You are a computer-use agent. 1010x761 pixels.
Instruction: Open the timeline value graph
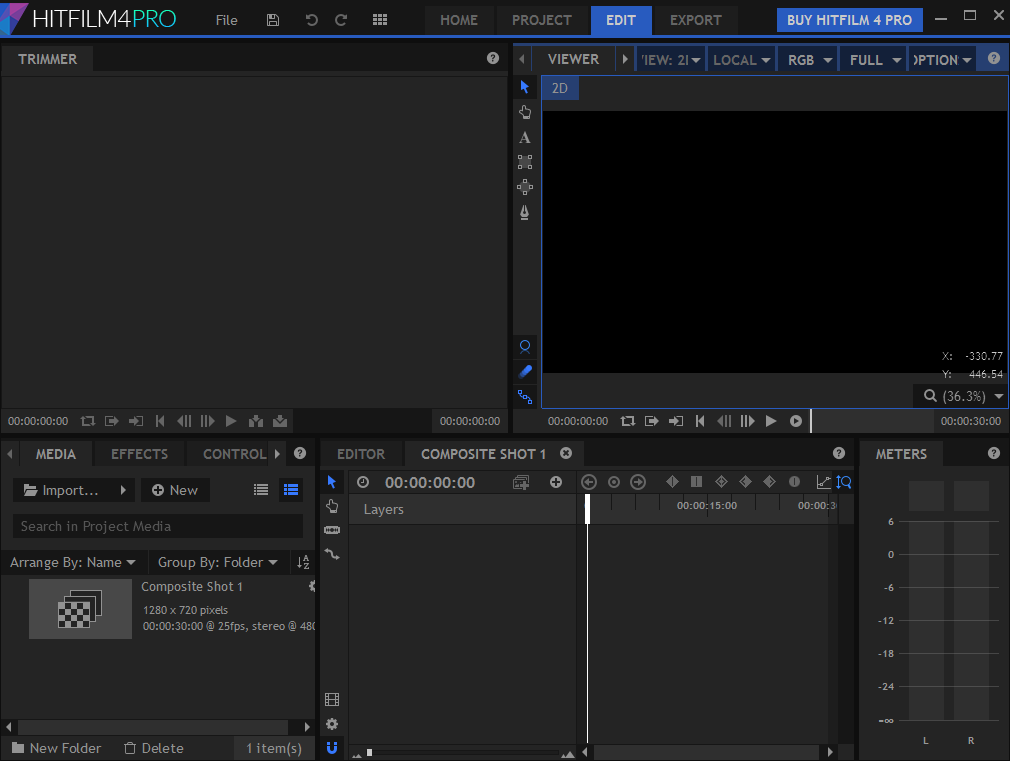pyautogui.click(x=823, y=482)
